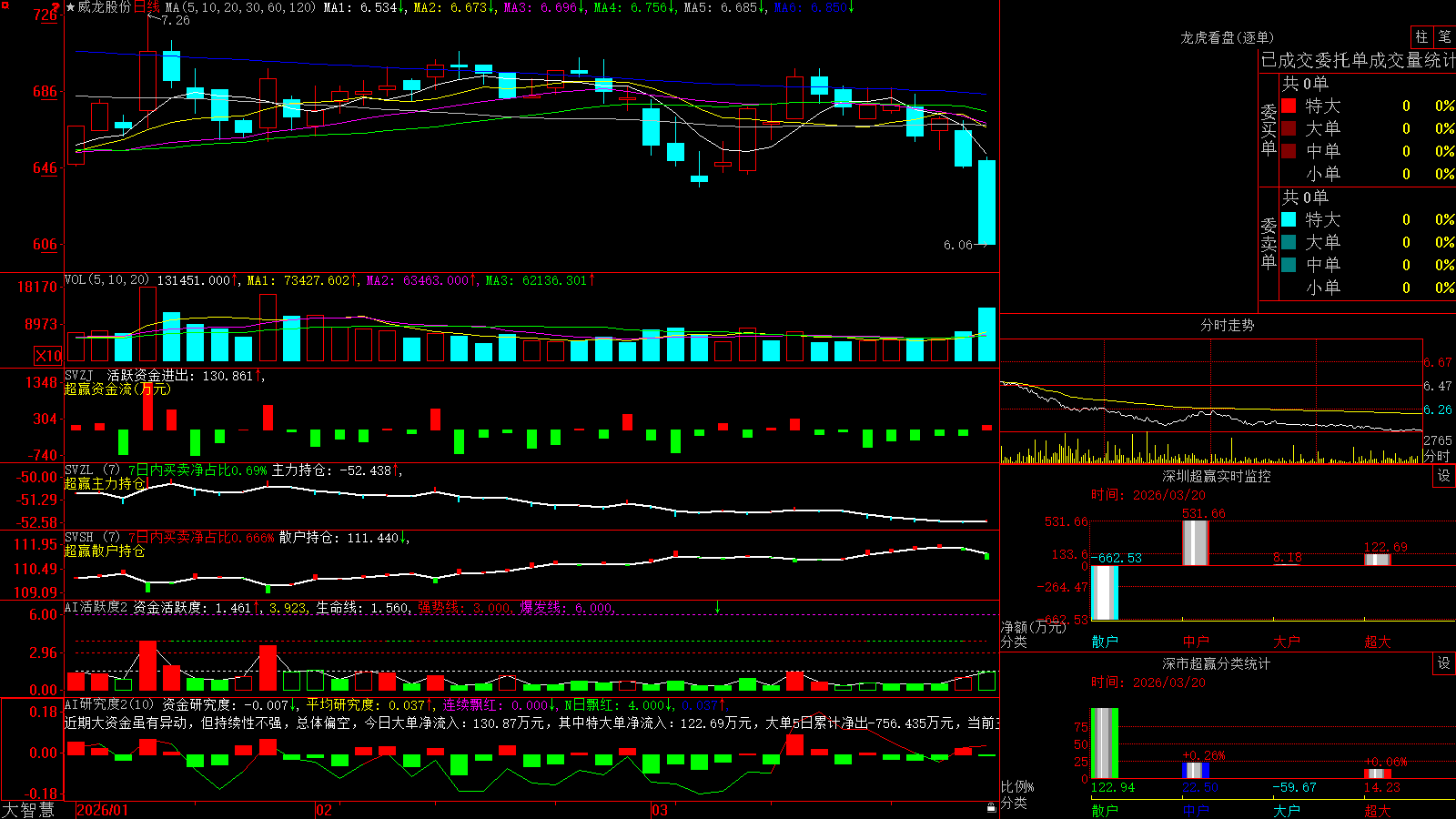This screenshot has width=1456, height=819.
Task: Click the VOL(5,10,20) indicator label
Action: (106, 280)
